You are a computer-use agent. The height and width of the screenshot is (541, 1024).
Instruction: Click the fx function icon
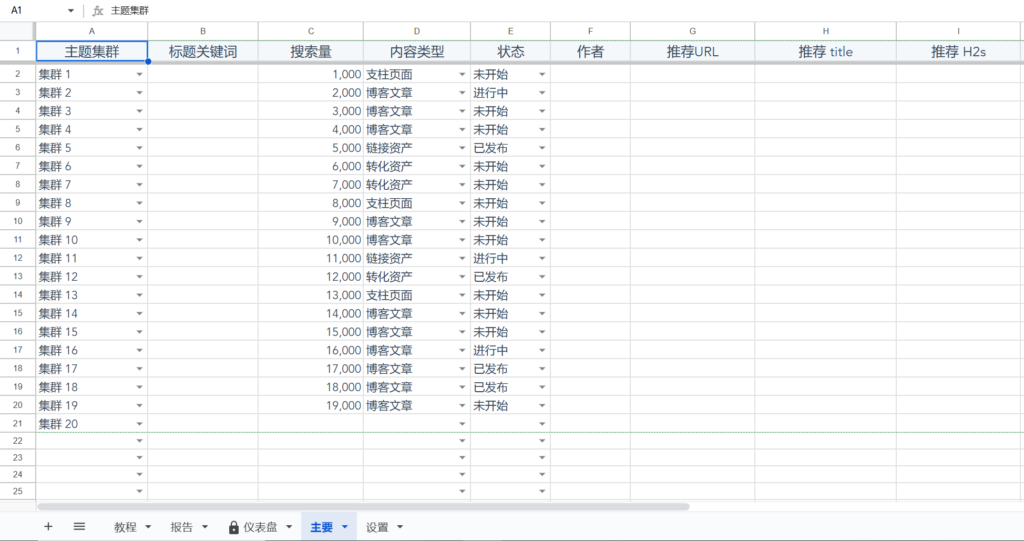(x=98, y=10)
